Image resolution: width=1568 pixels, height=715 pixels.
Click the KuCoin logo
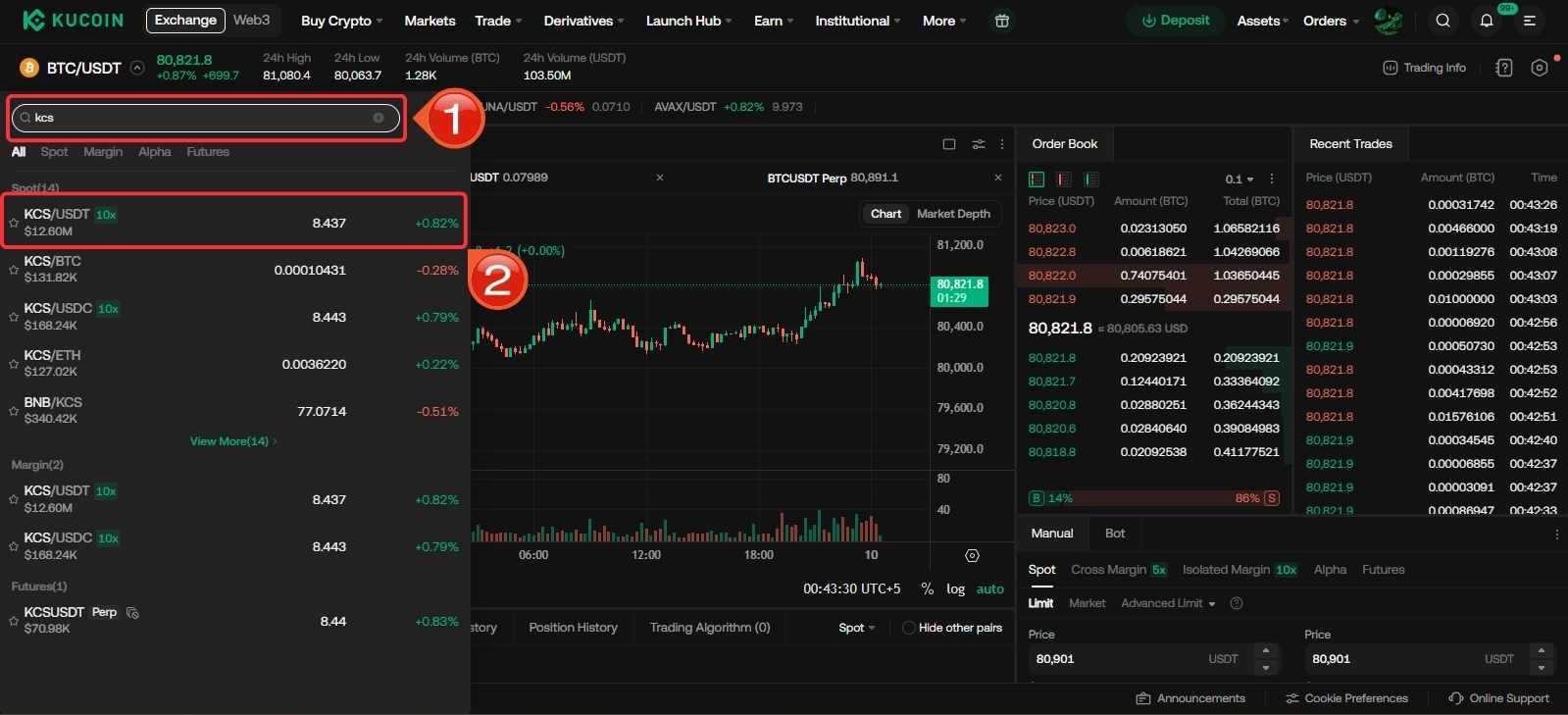coord(73,20)
